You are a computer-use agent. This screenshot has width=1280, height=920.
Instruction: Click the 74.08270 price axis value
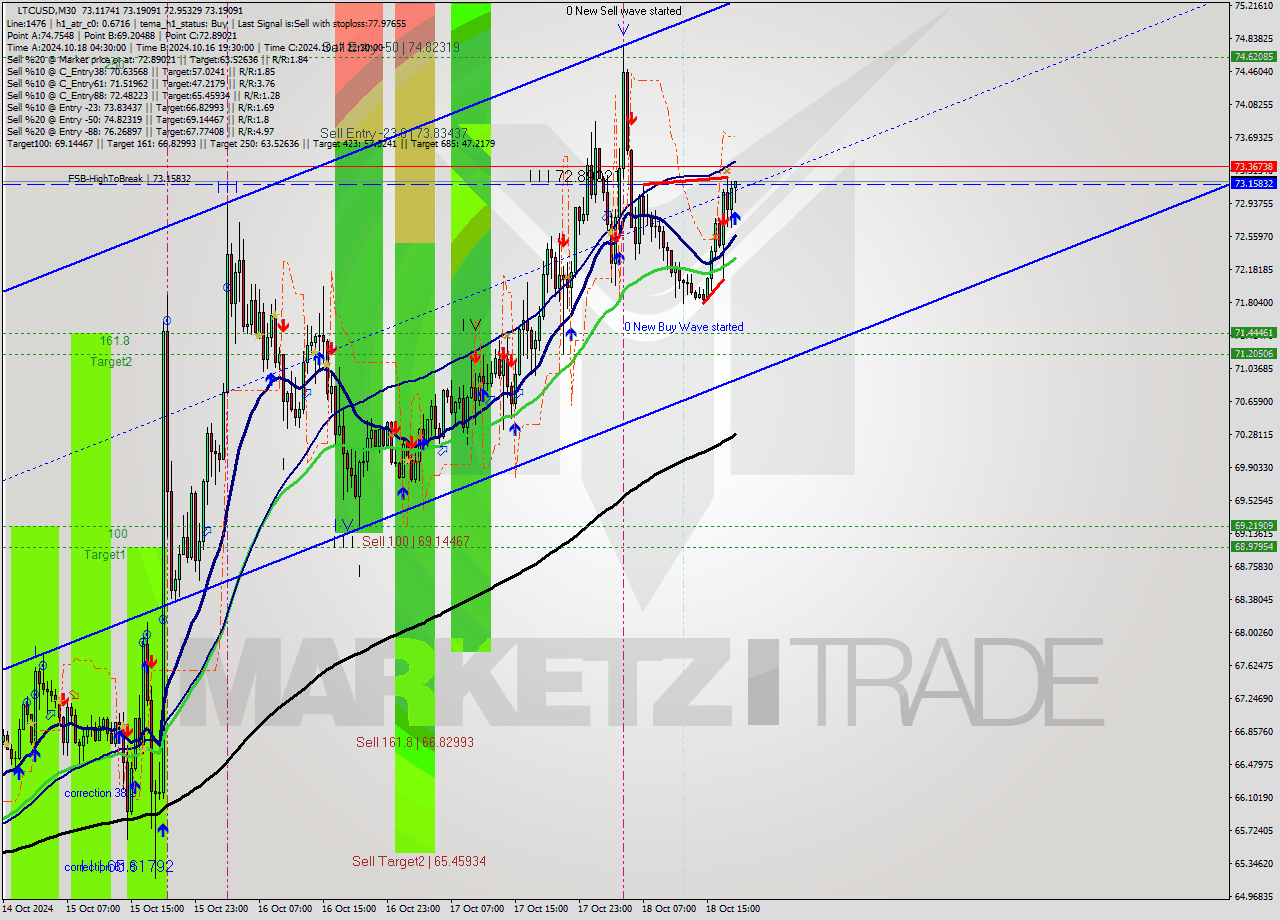tap(1253, 104)
